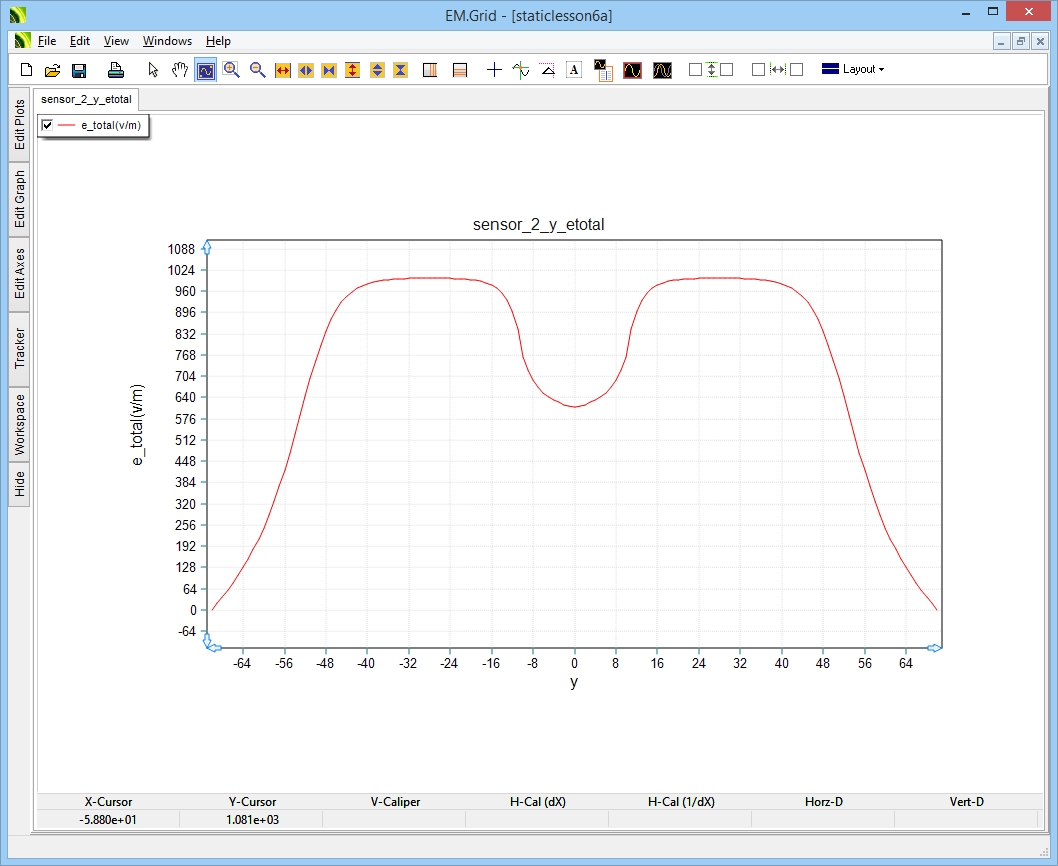Select the text annotation tool
The height and width of the screenshot is (866, 1058).
pos(574,70)
